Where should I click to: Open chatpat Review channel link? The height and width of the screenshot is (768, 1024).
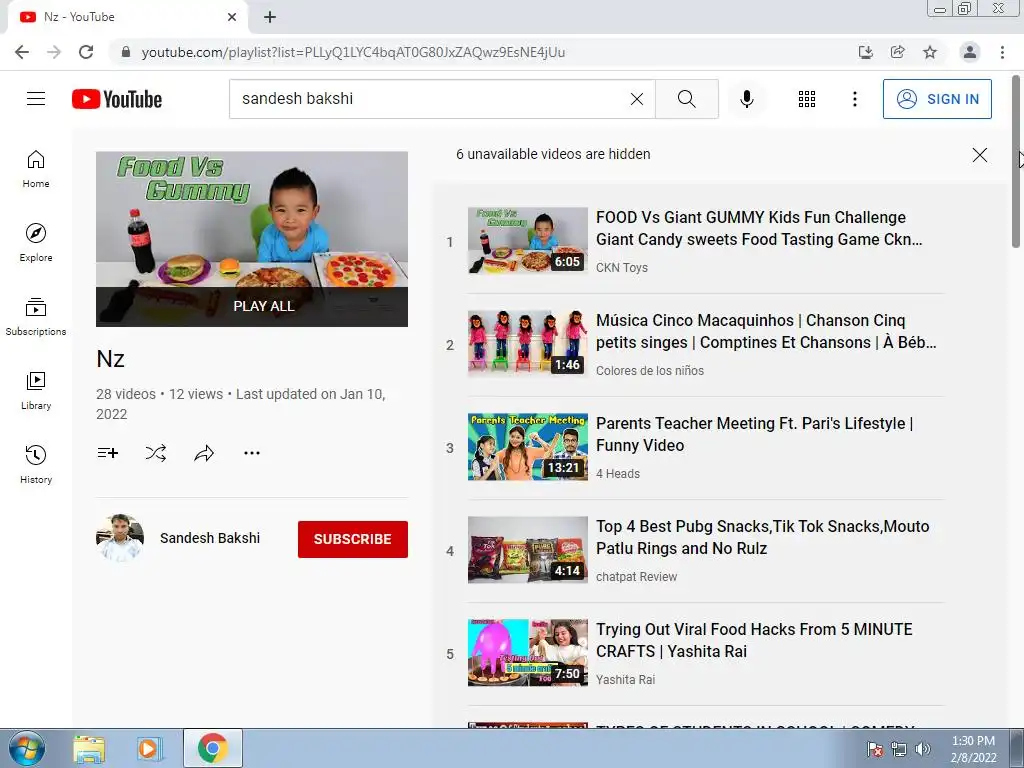[x=636, y=577]
